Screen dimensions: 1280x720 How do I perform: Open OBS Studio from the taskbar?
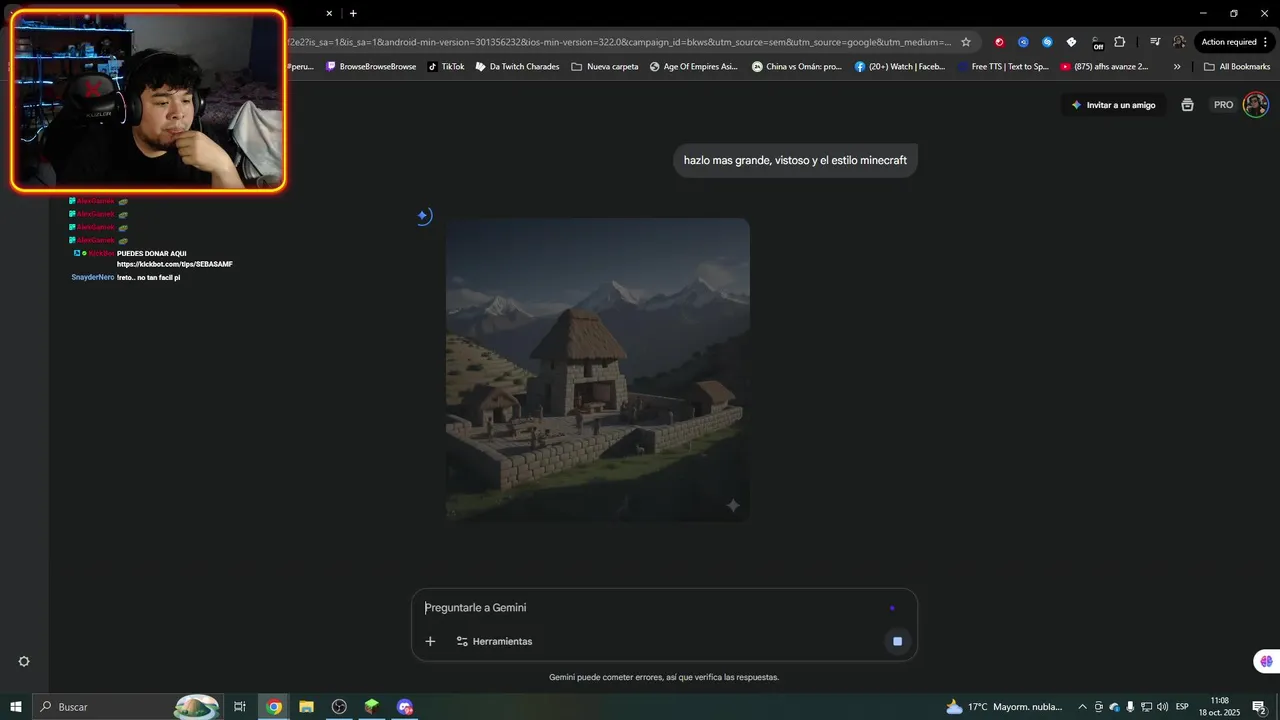(339, 707)
